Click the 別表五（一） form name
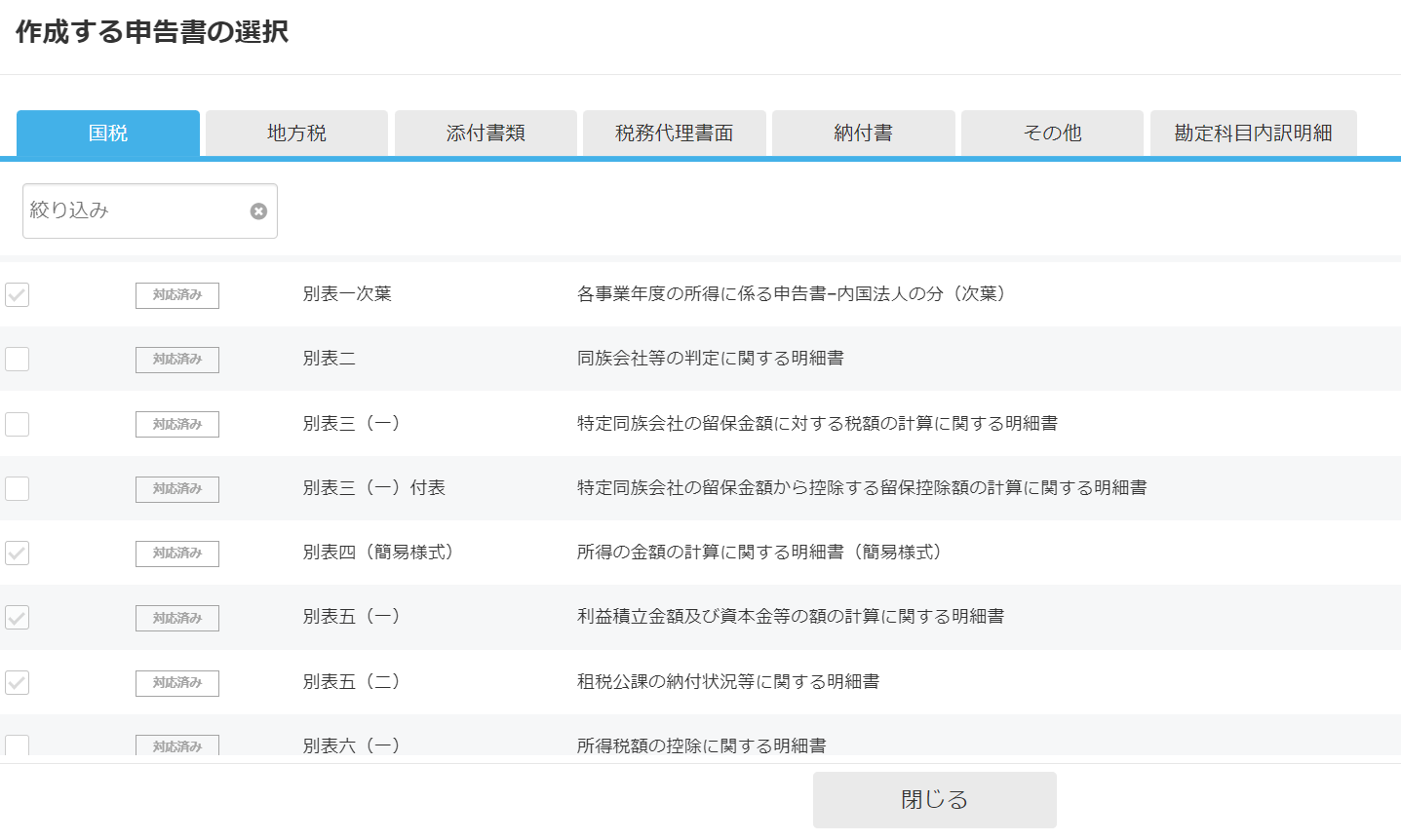 coord(352,617)
